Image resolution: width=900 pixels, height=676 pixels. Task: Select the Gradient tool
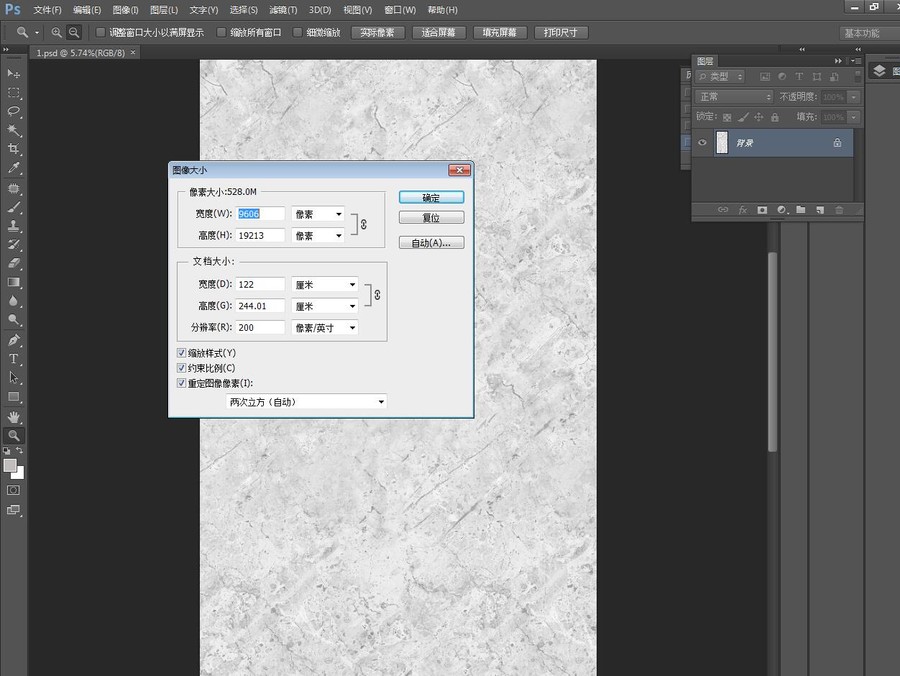[x=13, y=283]
